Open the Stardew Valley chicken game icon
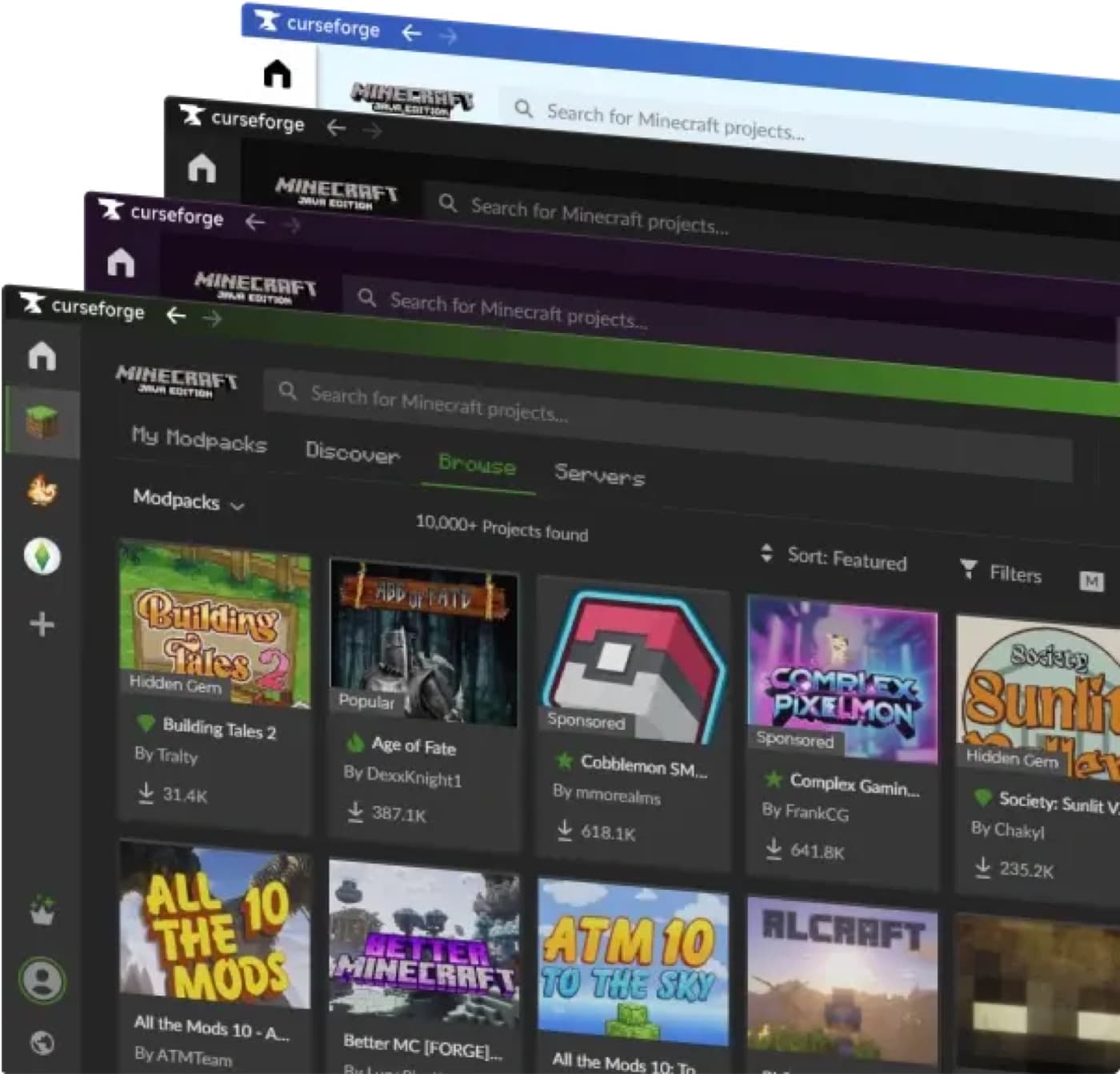The width and height of the screenshot is (1120, 1074). tap(42, 490)
